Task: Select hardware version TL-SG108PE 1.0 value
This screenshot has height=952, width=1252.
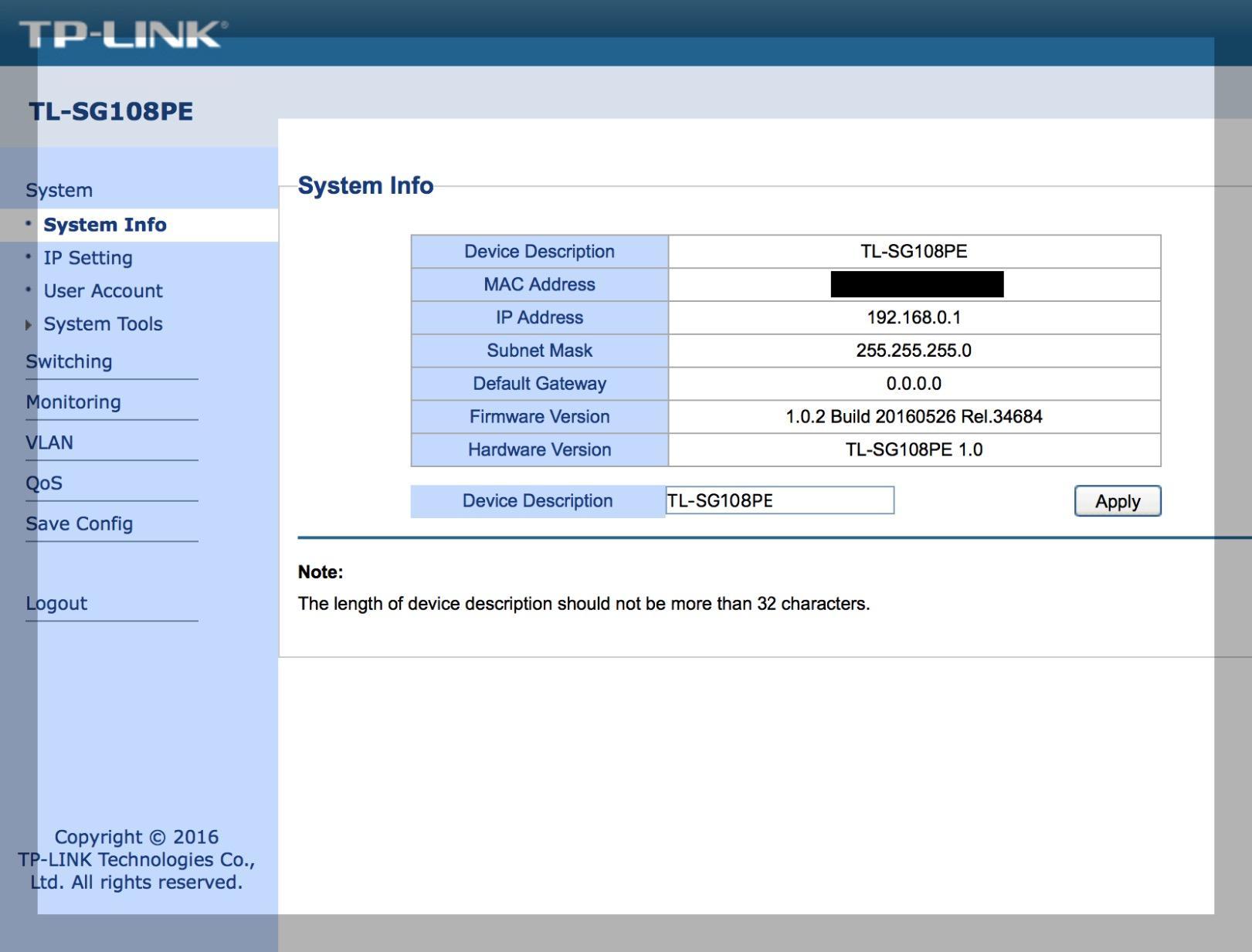Action: click(x=914, y=450)
